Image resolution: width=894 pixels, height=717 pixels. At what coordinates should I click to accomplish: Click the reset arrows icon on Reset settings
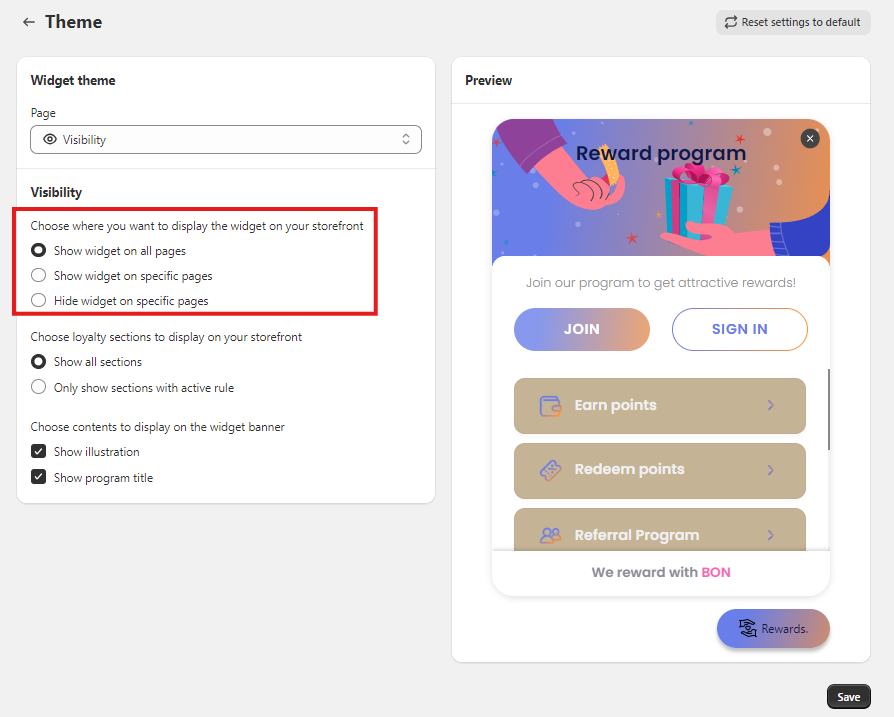[x=729, y=22]
